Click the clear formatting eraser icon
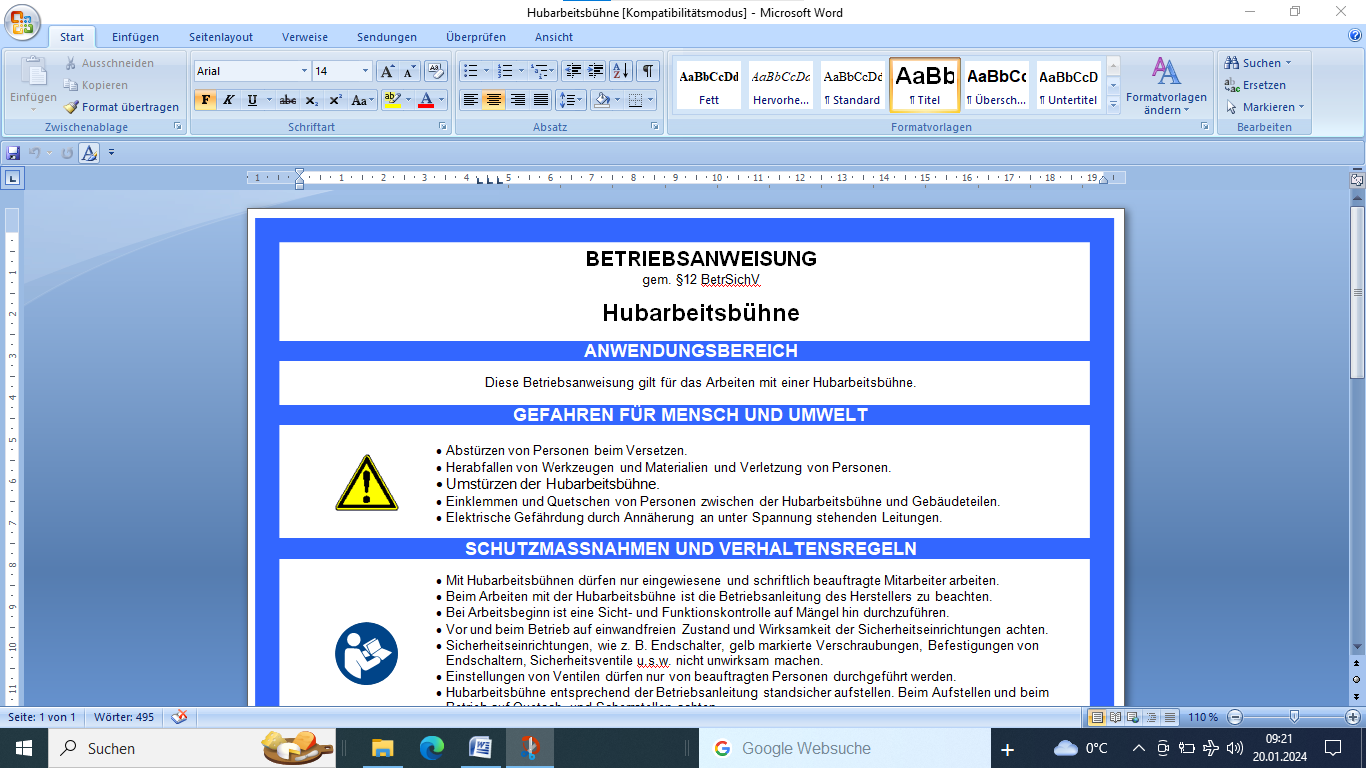 pos(435,71)
